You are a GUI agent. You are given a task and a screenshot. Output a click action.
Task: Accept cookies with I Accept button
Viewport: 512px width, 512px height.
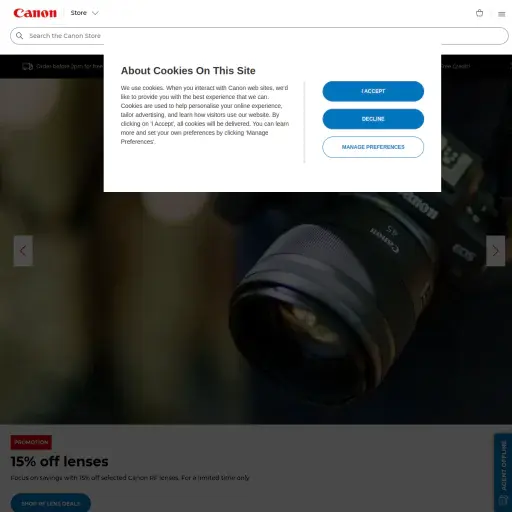[373, 91]
